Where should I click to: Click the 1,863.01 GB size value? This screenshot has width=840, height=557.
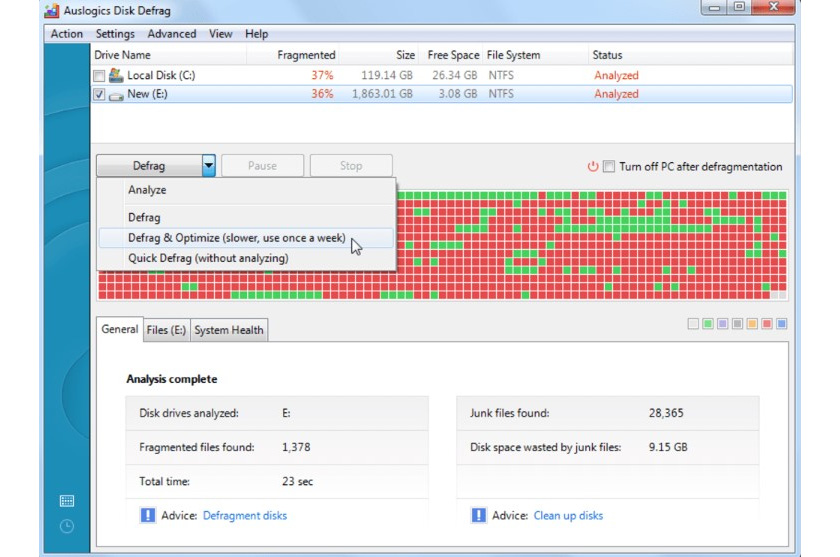pyautogui.click(x=382, y=94)
